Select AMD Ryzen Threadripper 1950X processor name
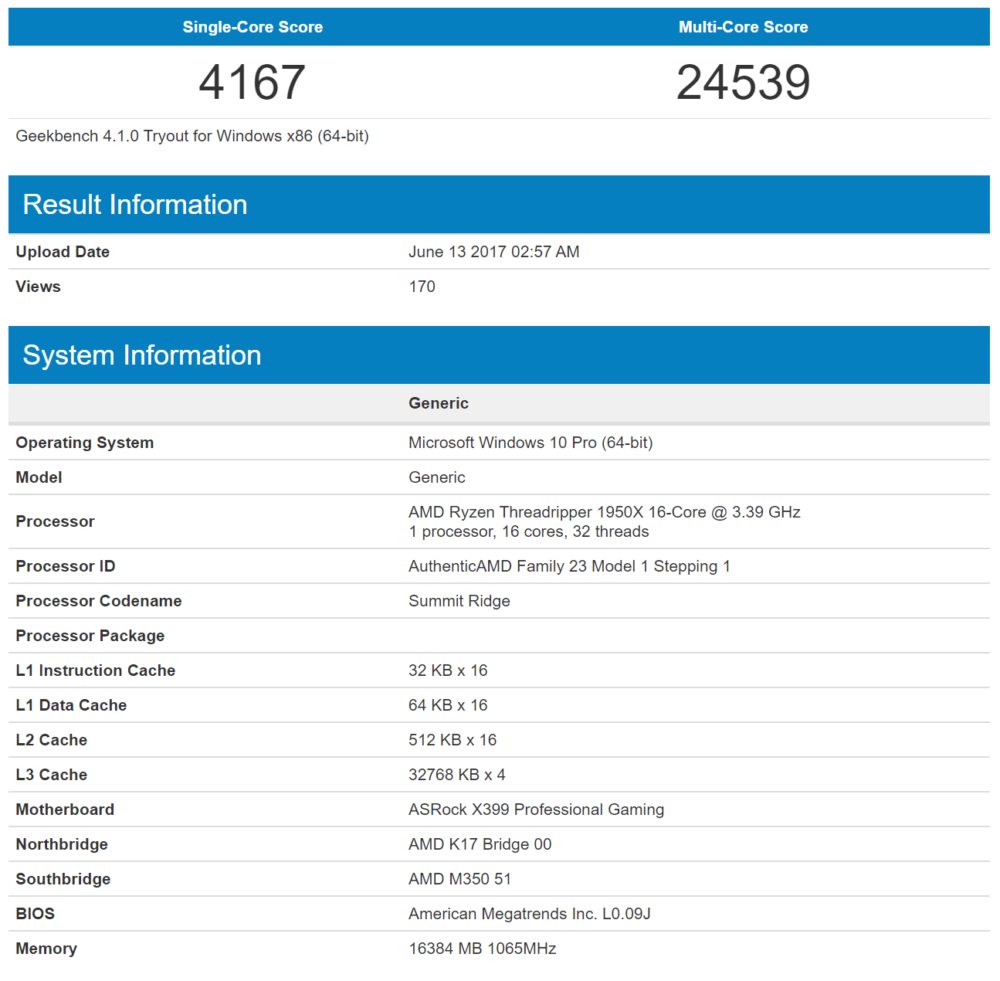 [604, 512]
